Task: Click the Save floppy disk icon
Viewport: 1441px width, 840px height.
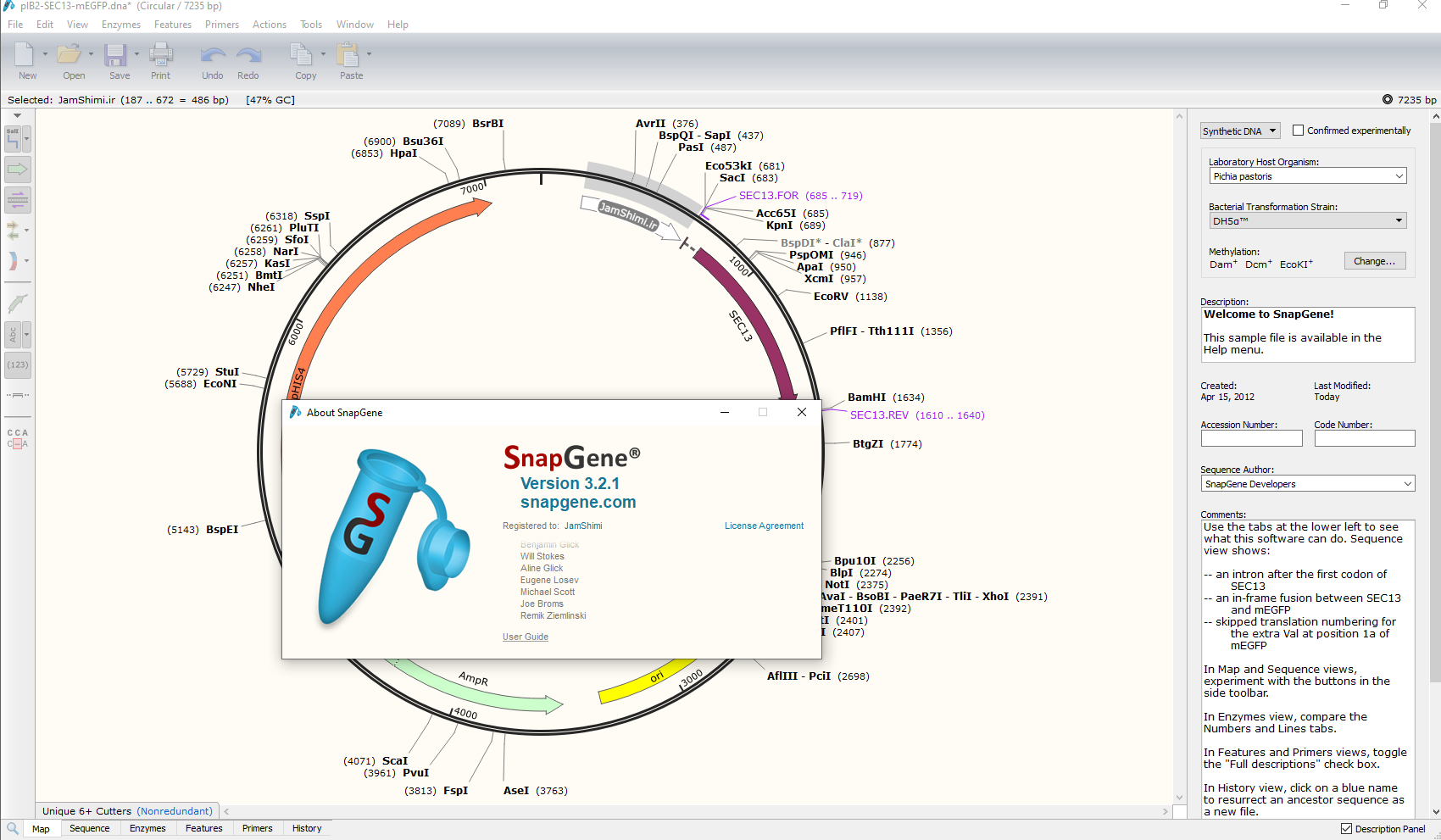Action: (115, 54)
